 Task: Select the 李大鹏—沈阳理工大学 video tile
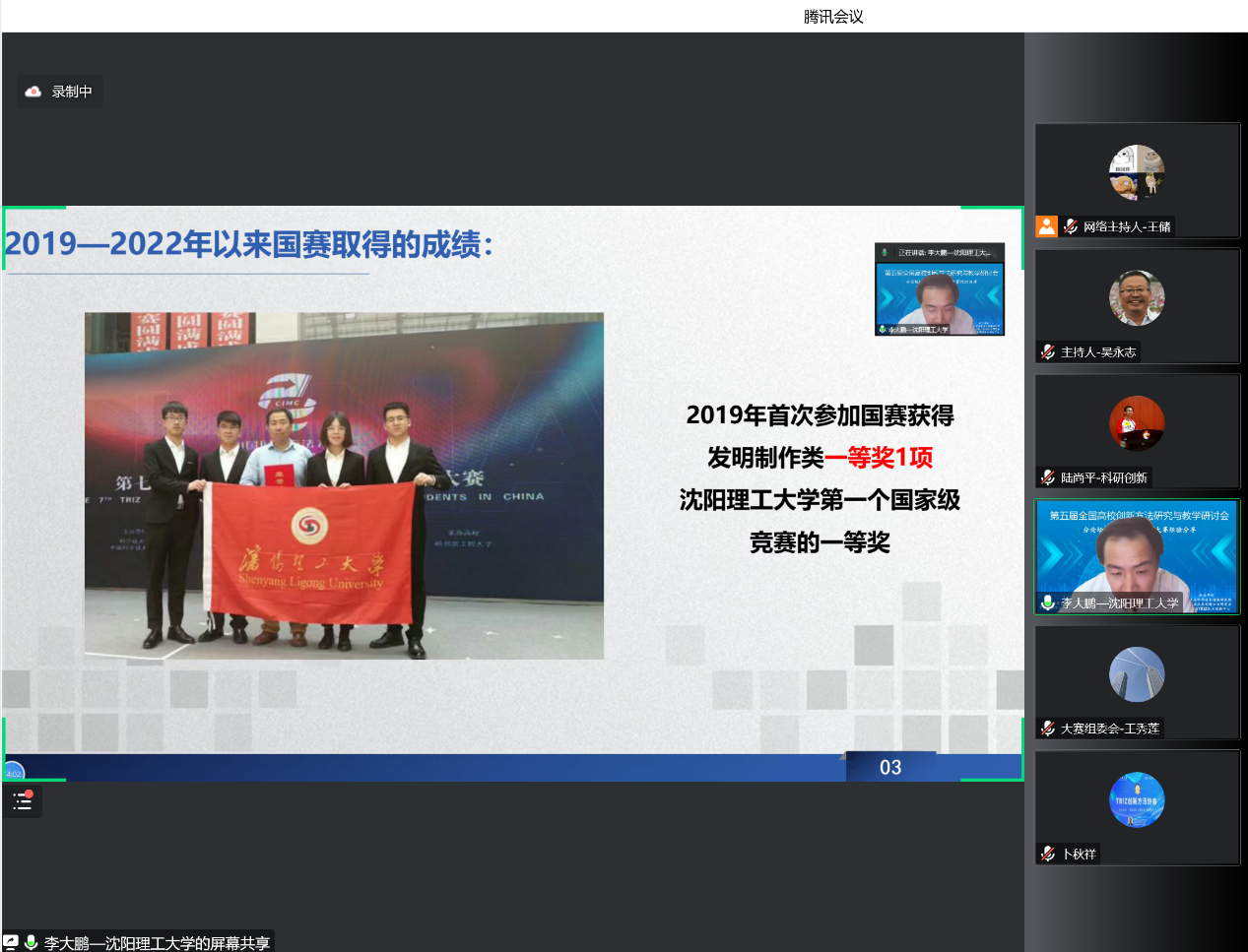coord(1137,555)
